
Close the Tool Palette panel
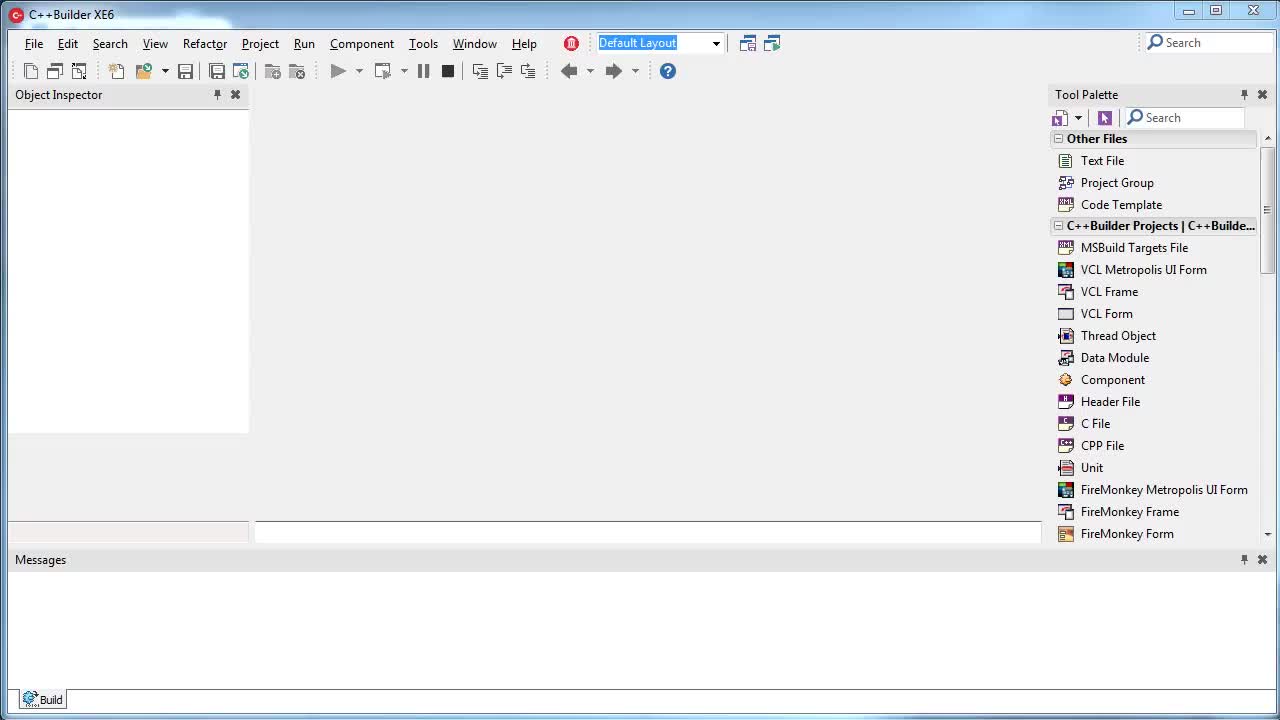point(1262,95)
